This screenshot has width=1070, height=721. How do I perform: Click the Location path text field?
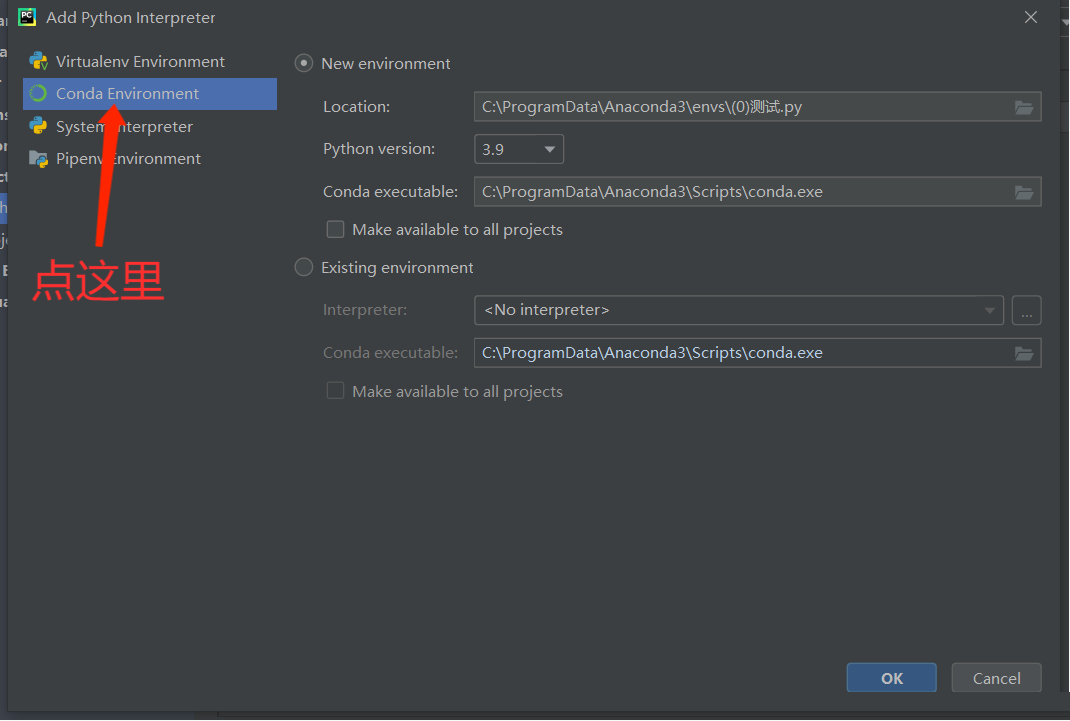[x=740, y=107]
